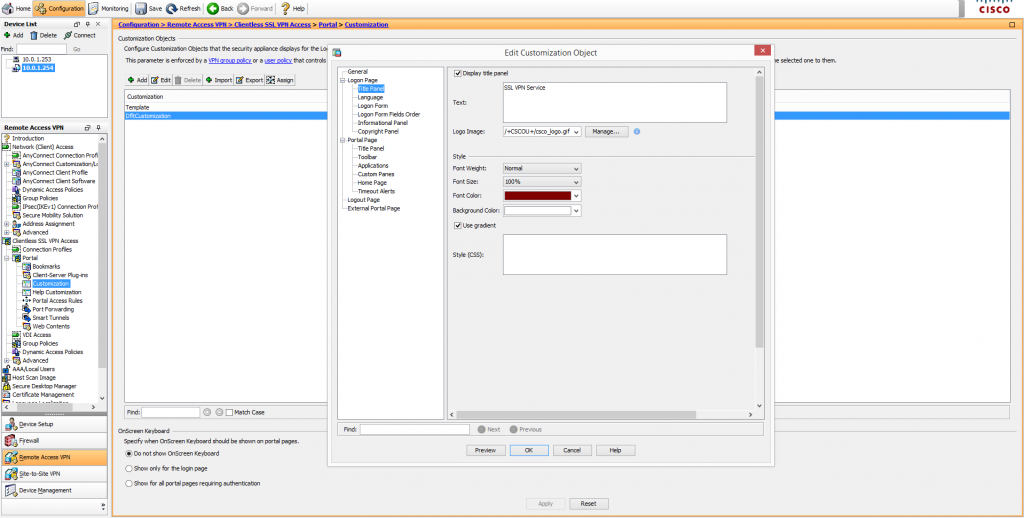Connect to a device in Device List
Image resolution: width=1024 pixels, height=518 pixels.
tap(80, 35)
